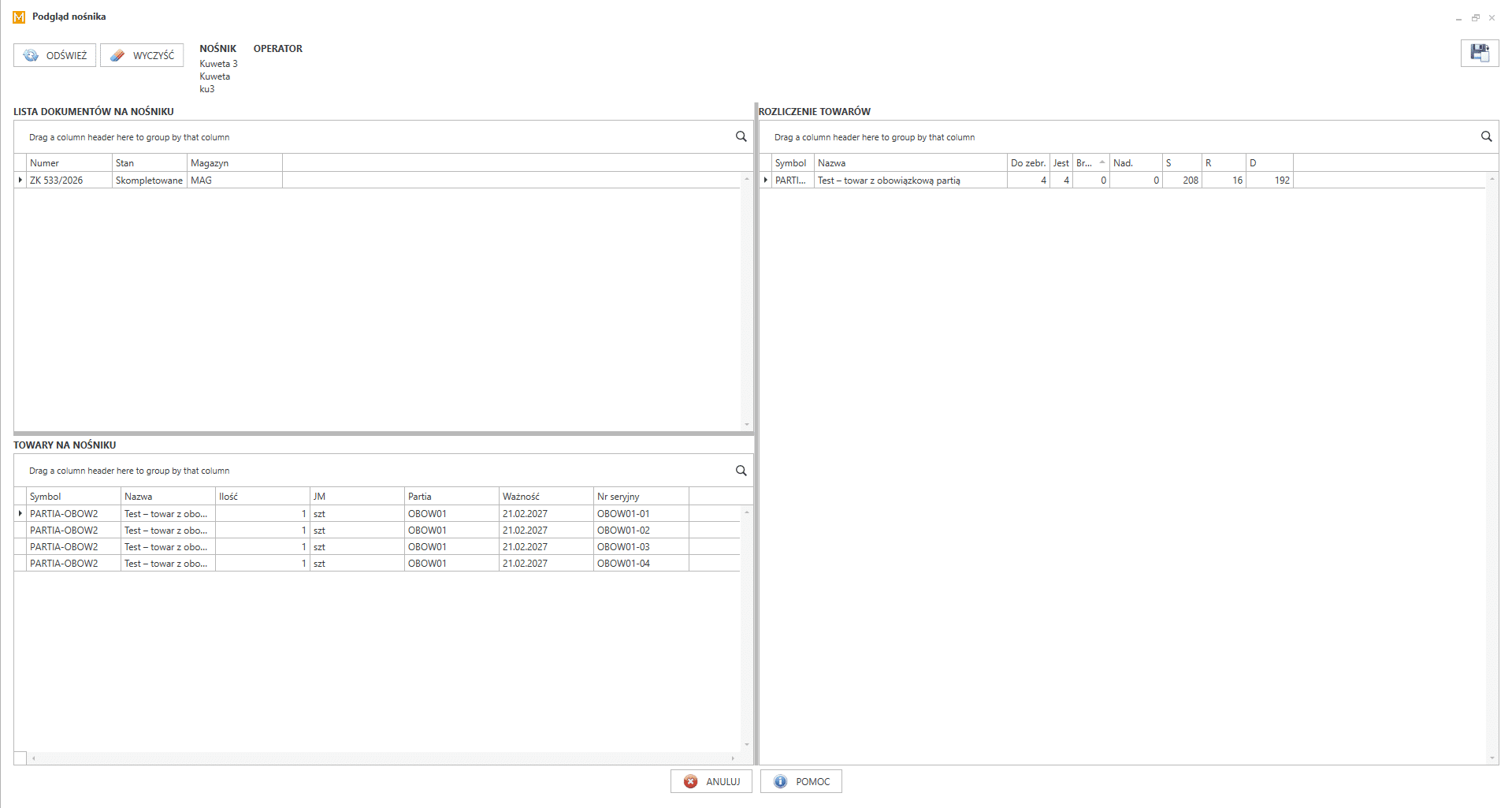
Task: Click the Podgląd nośnika app icon in title bar
Action: (19, 17)
